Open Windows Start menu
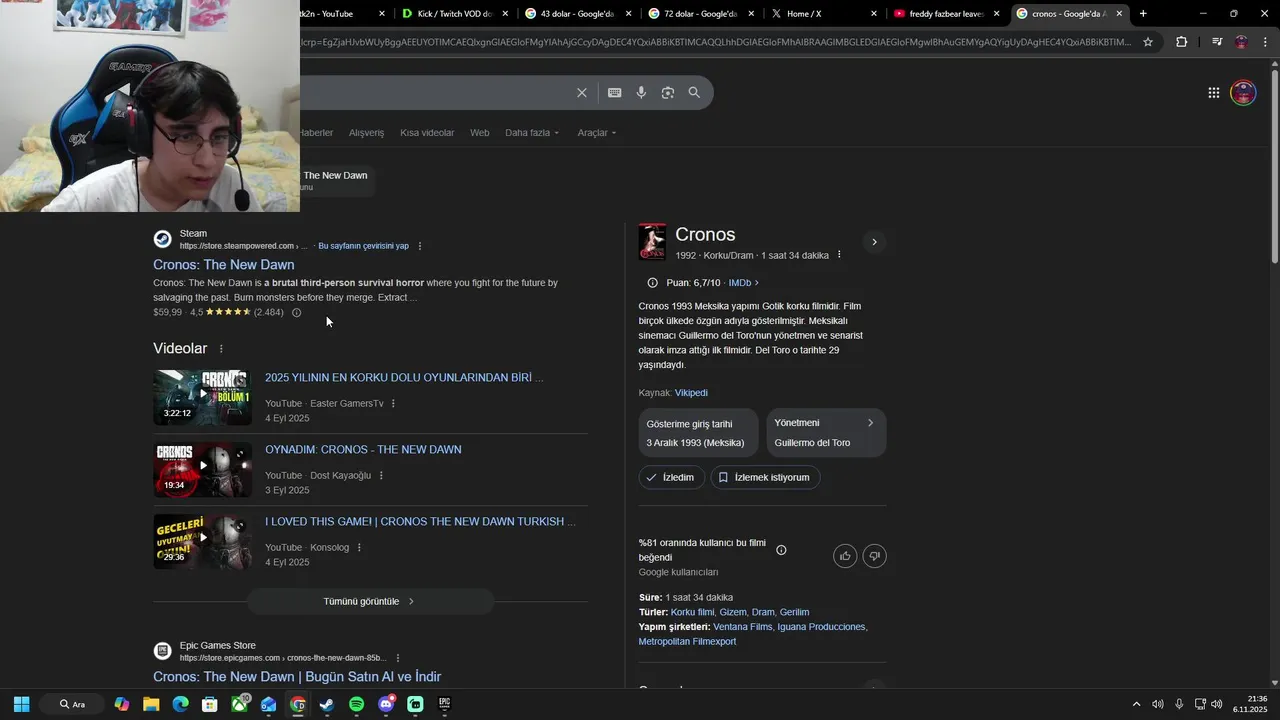The image size is (1280, 720). click(21, 704)
